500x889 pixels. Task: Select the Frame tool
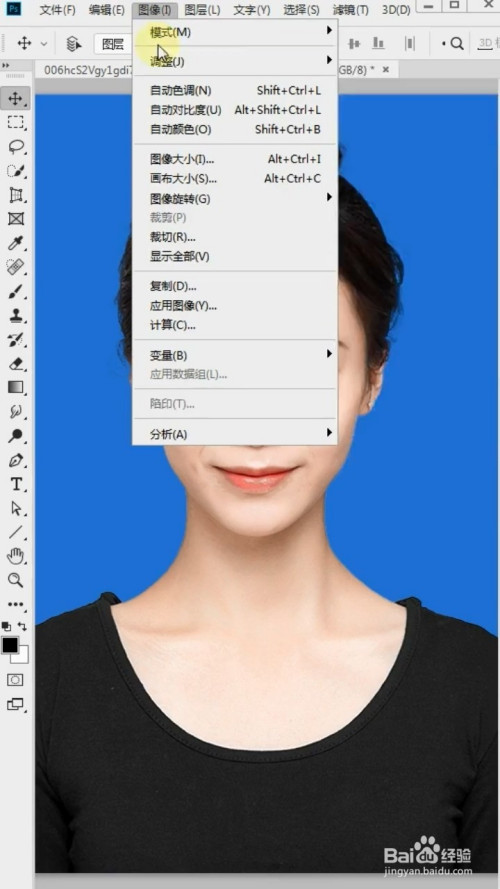pos(15,219)
